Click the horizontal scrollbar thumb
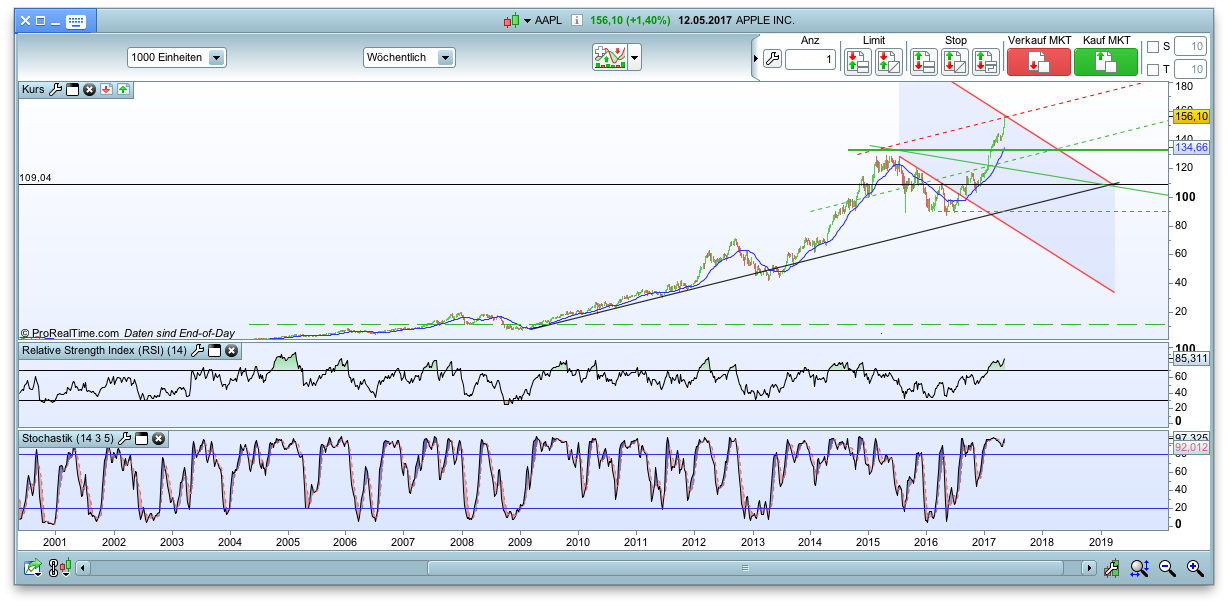This screenshot has height=605, width=1228. [x=744, y=568]
